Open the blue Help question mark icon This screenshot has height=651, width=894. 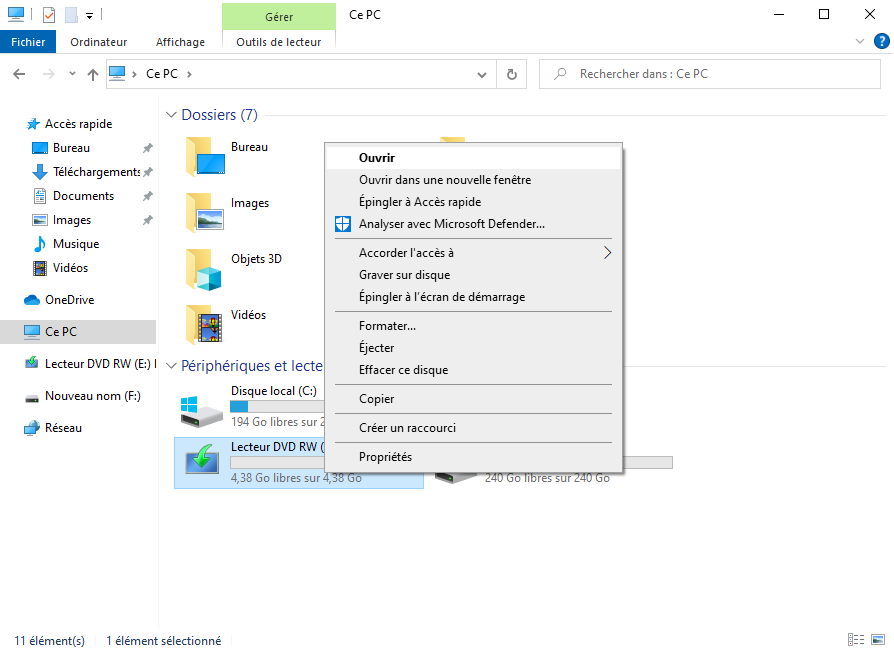pyautogui.click(x=881, y=41)
